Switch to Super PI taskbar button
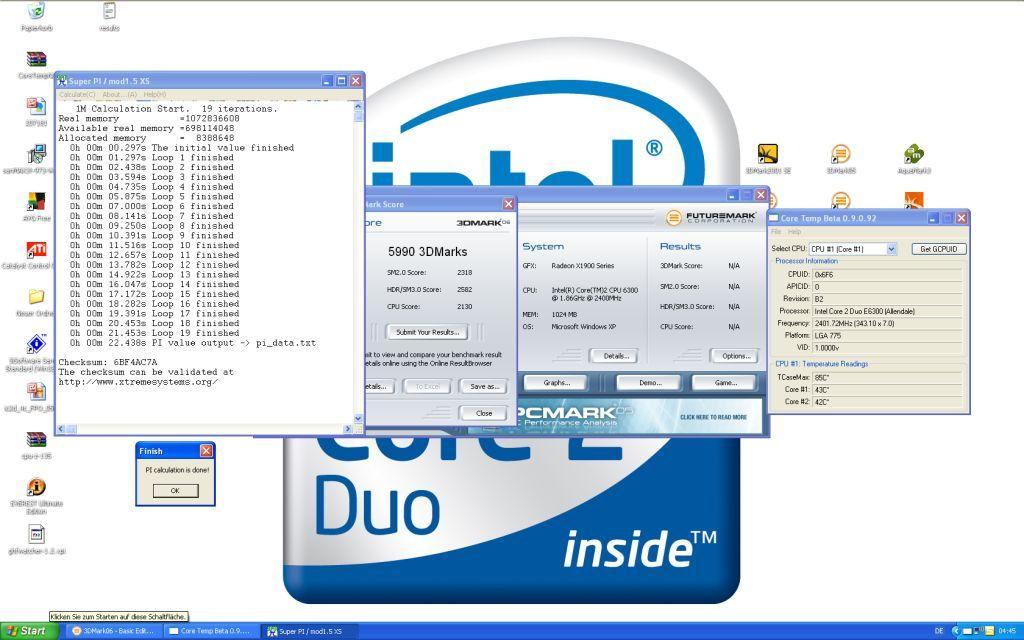Image resolution: width=1024 pixels, height=640 pixels. coord(310,631)
